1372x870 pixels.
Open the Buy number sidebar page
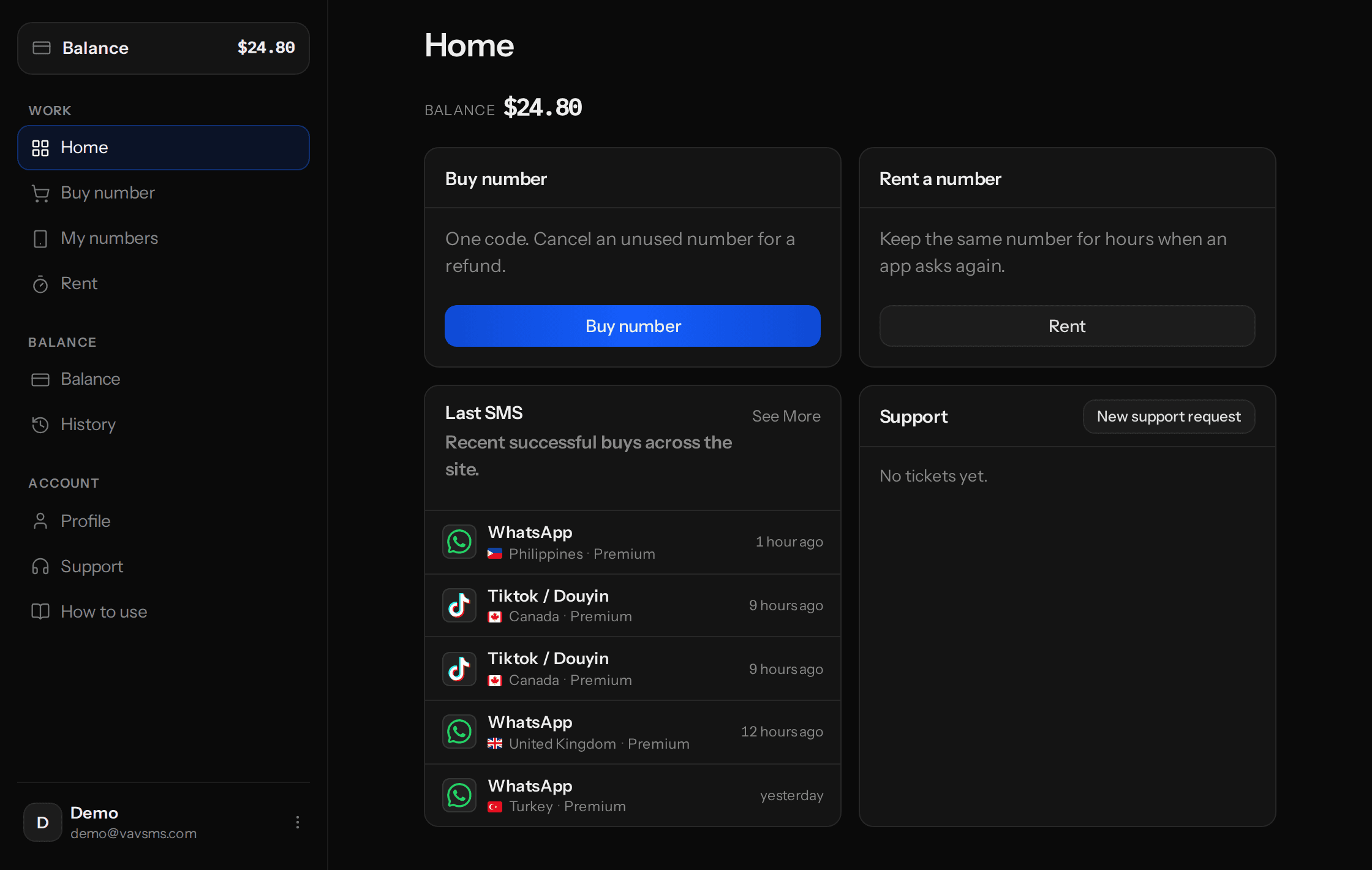point(164,193)
